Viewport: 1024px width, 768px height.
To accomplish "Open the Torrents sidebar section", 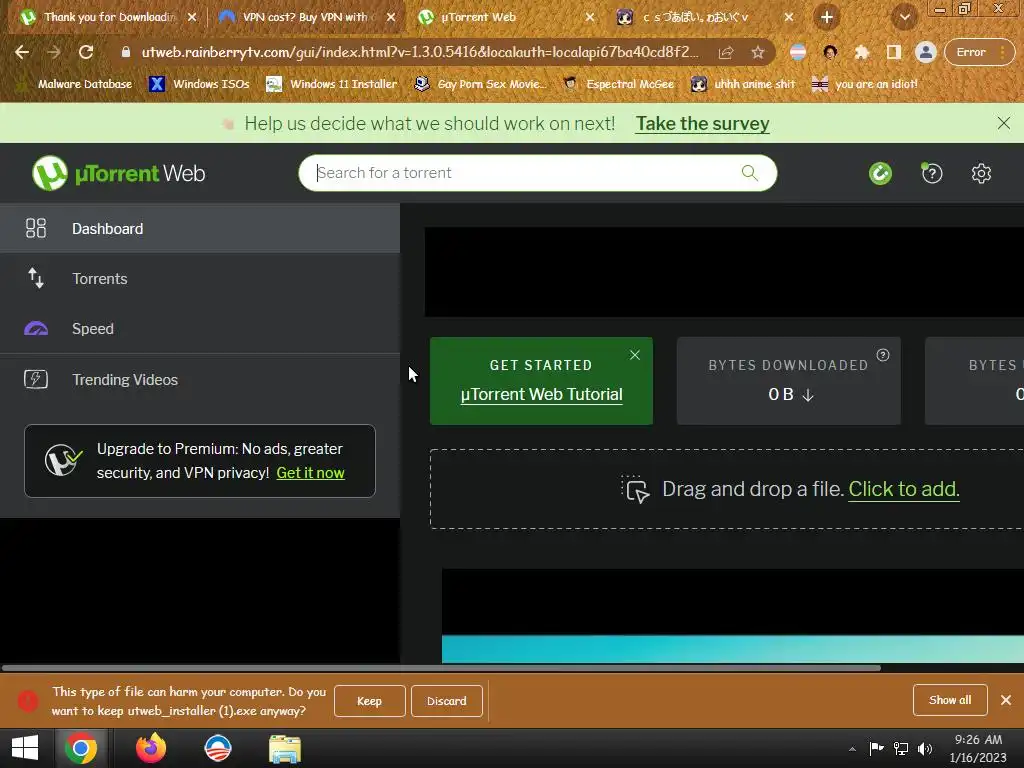I will point(200,279).
